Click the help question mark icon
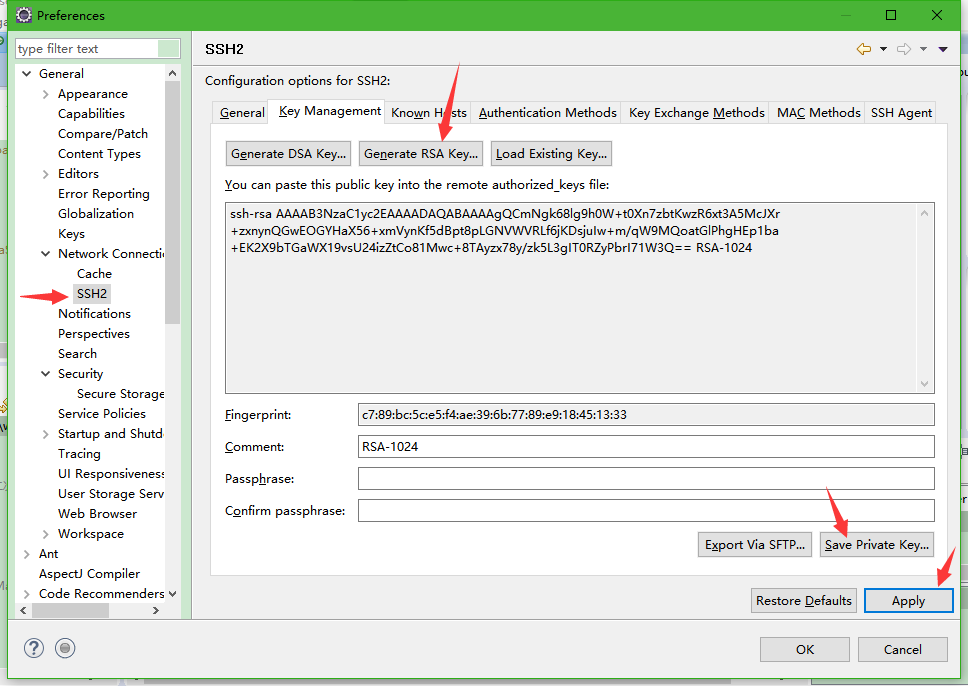968x686 pixels. click(33, 648)
